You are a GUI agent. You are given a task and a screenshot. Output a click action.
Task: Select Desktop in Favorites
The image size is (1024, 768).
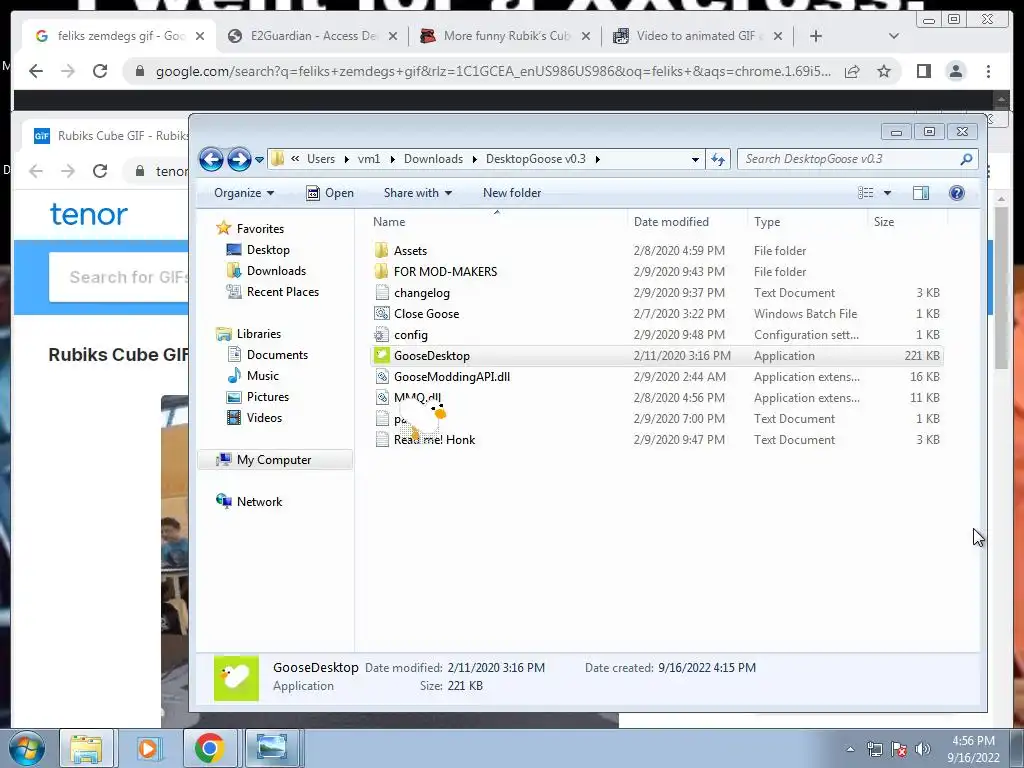click(x=268, y=249)
